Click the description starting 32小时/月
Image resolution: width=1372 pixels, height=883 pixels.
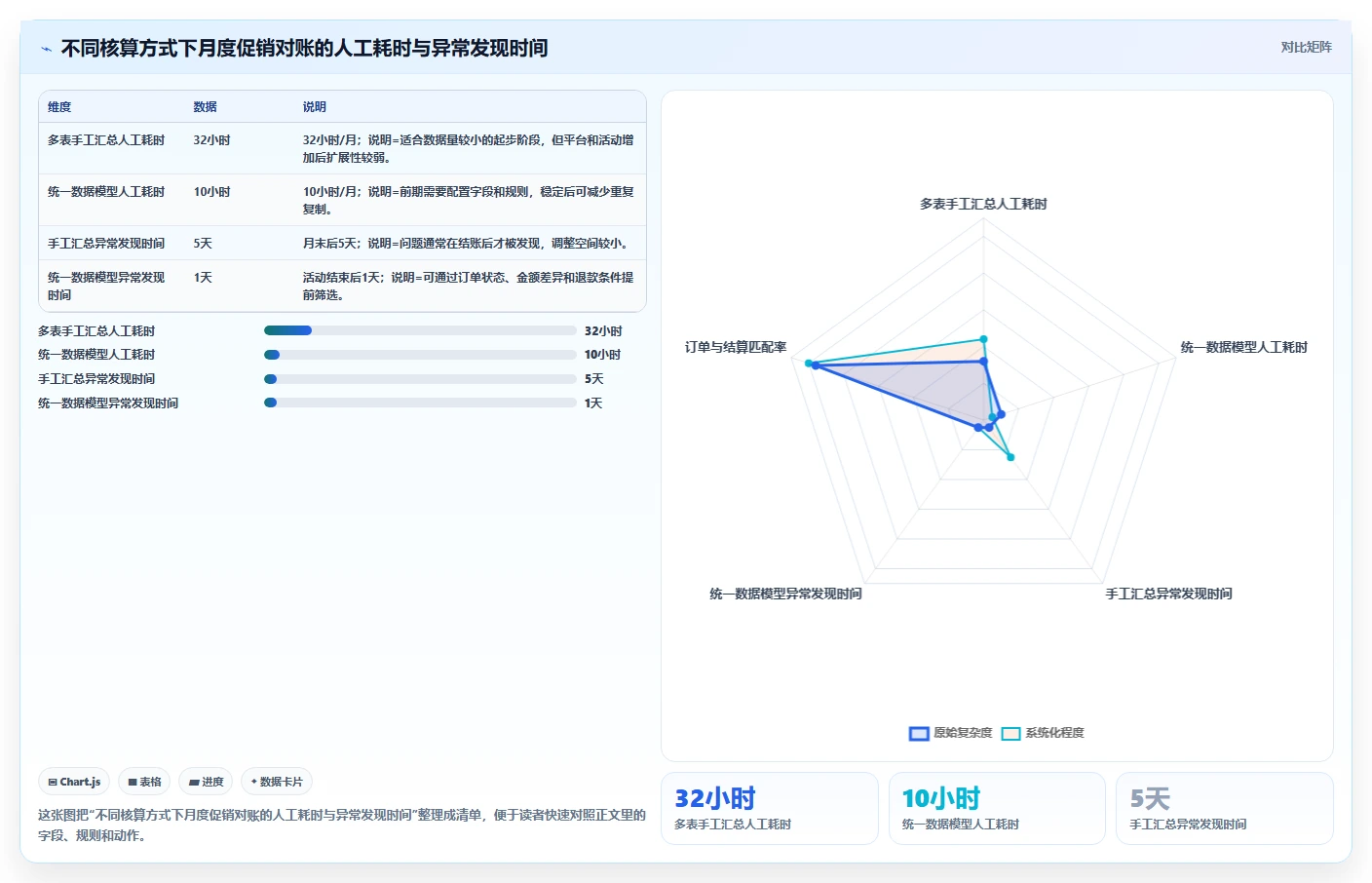pyautogui.click(x=468, y=149)
